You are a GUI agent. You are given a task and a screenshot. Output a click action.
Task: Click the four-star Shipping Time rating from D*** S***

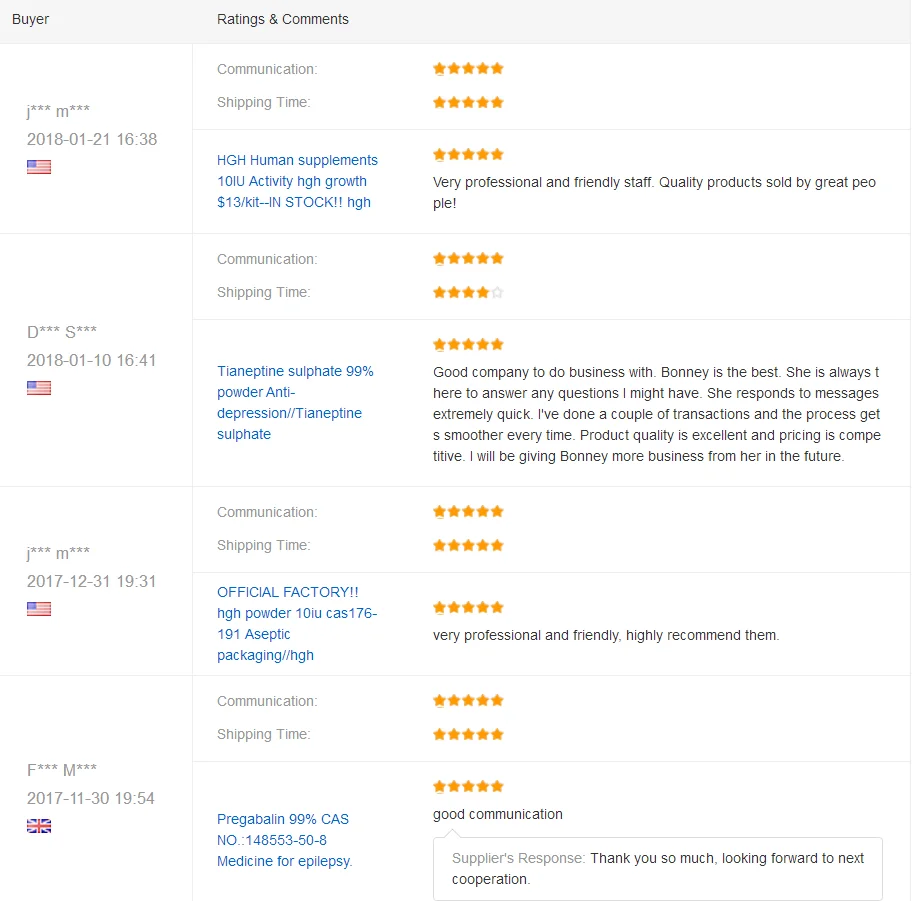468,292
